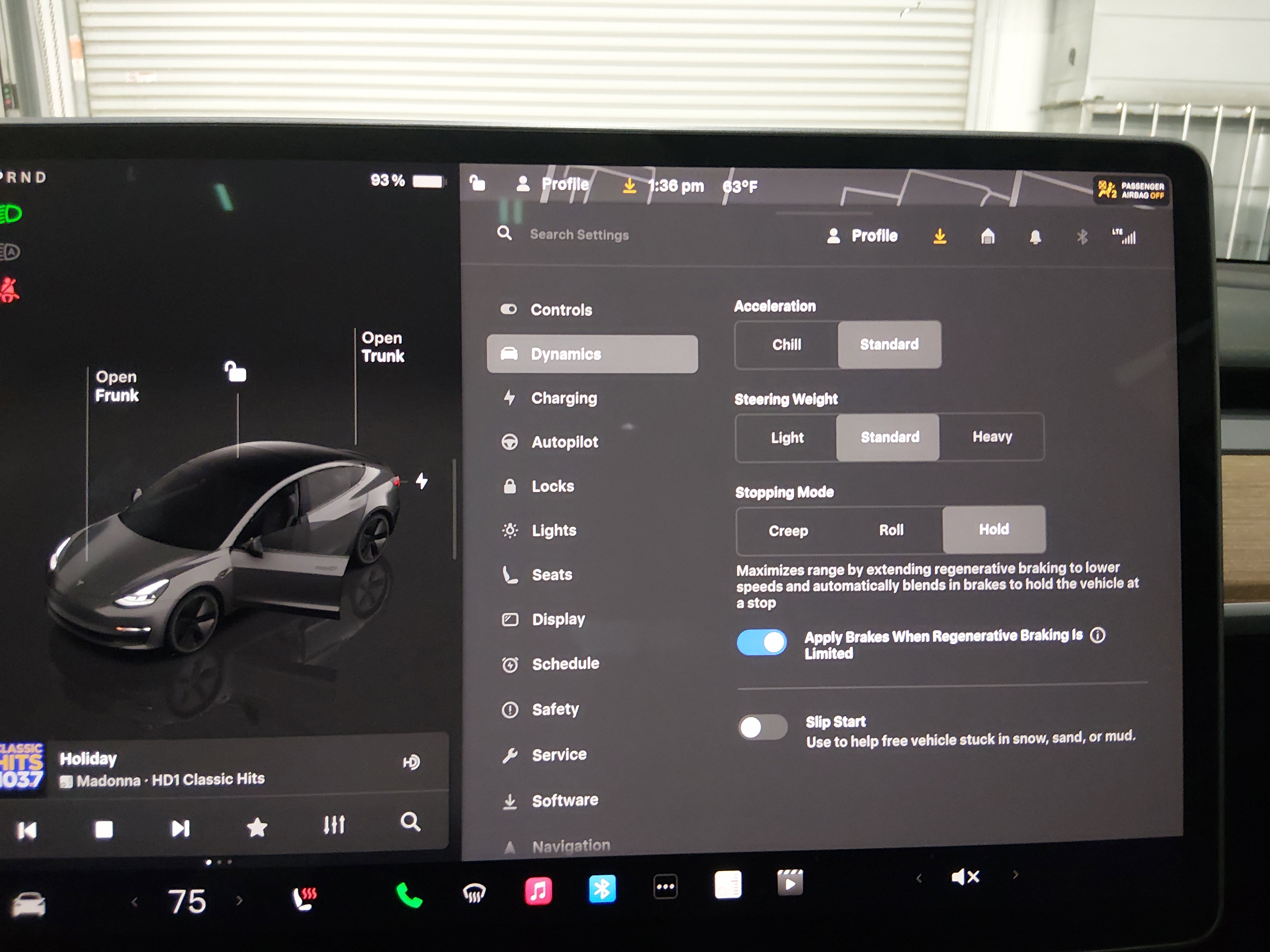This screenshot has height=952, width=1270.
Task: Tap the notifications bell icon
Action: pos(1035,237)
